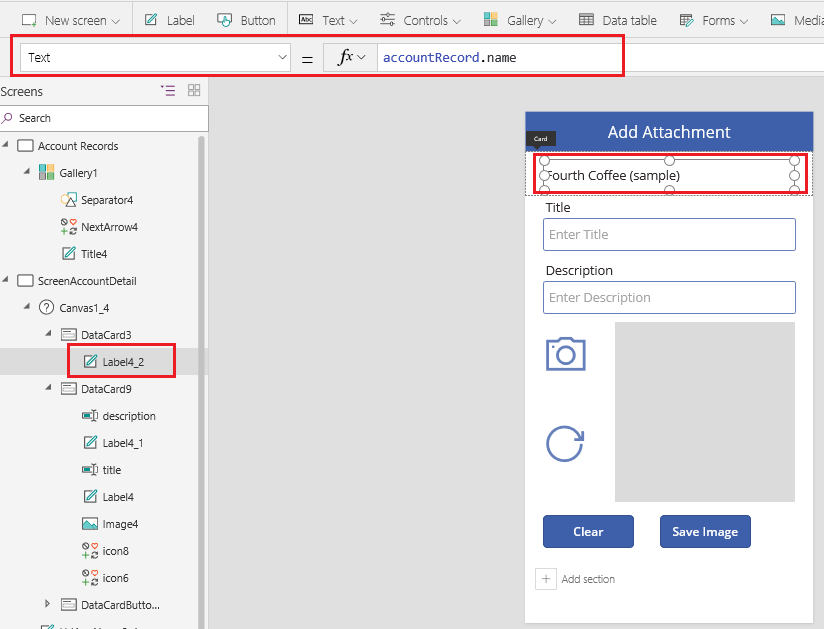
Task: Open the New screen dropdown
Action: (70, 18)
